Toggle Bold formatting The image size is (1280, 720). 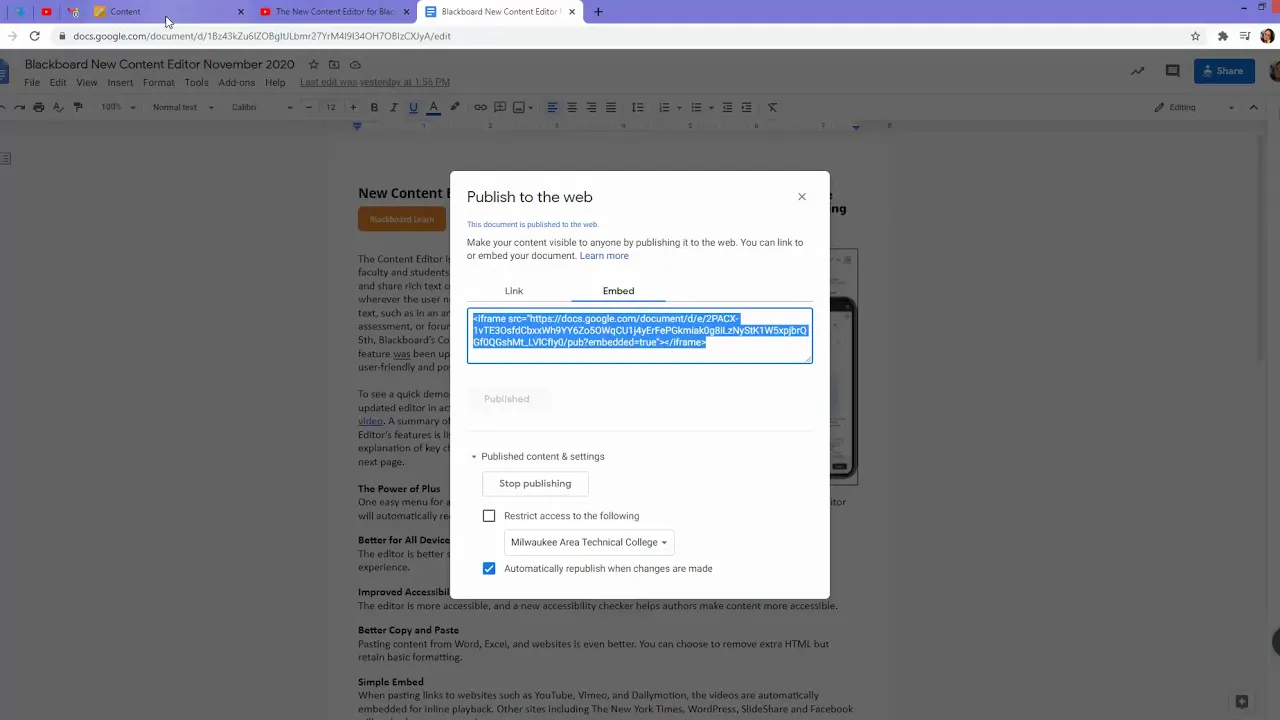tap(374, 107)
